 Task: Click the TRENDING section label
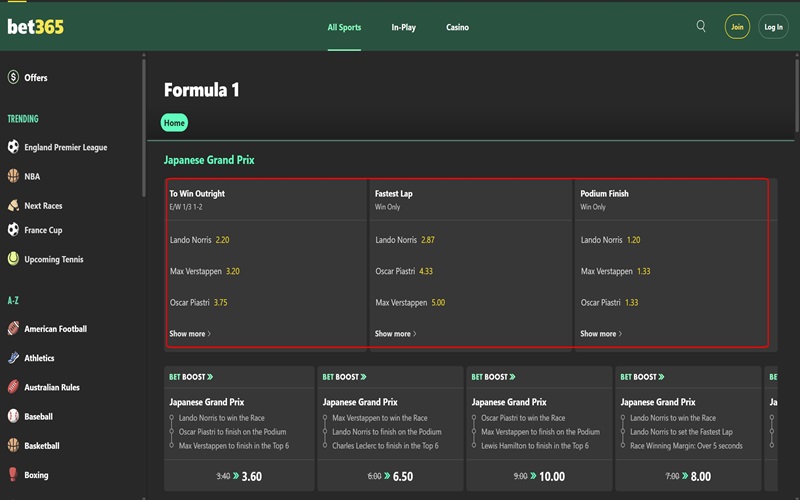(23, 119)
